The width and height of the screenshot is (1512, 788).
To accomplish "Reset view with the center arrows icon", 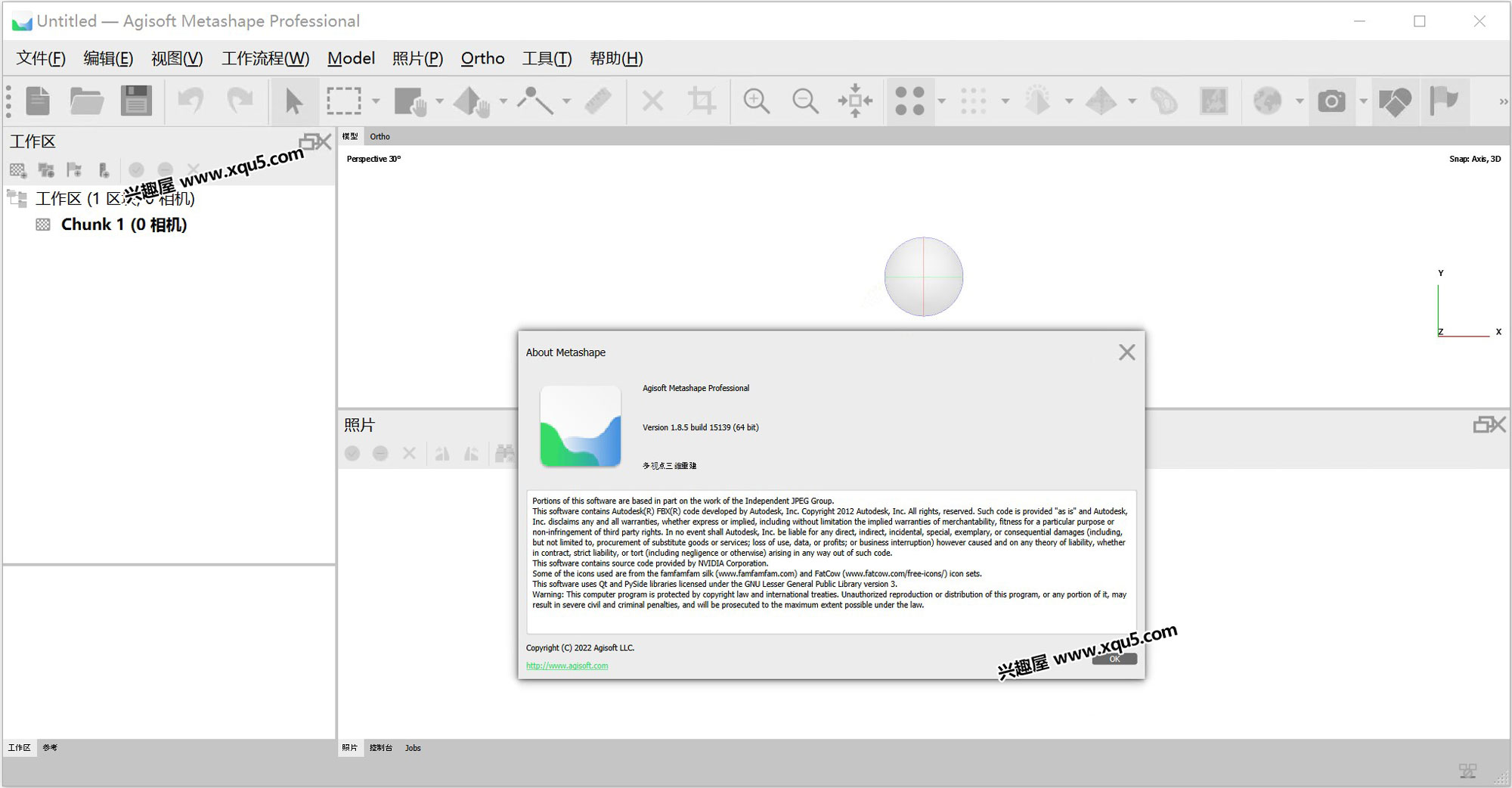I will click(x=855, y=101).
